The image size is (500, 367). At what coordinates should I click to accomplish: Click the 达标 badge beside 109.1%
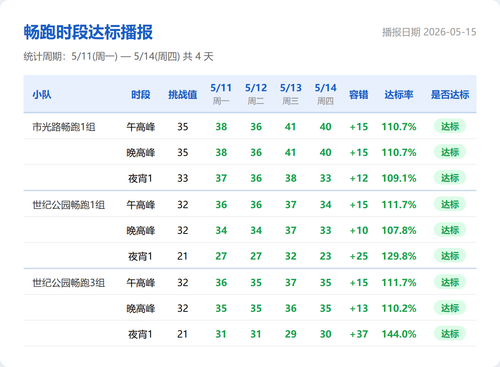[450, 178]
